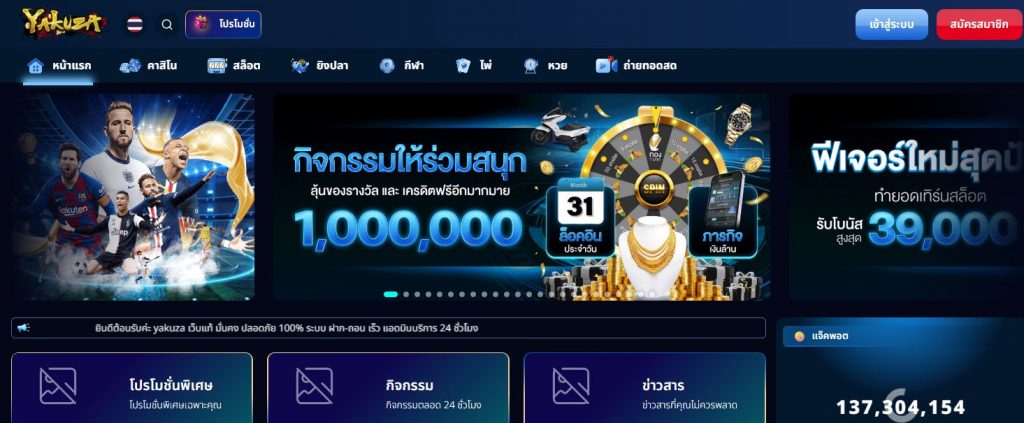Open the โปรโมชั่นพิเศษ card
The image size is (1024, 423).
click(132, 388)
